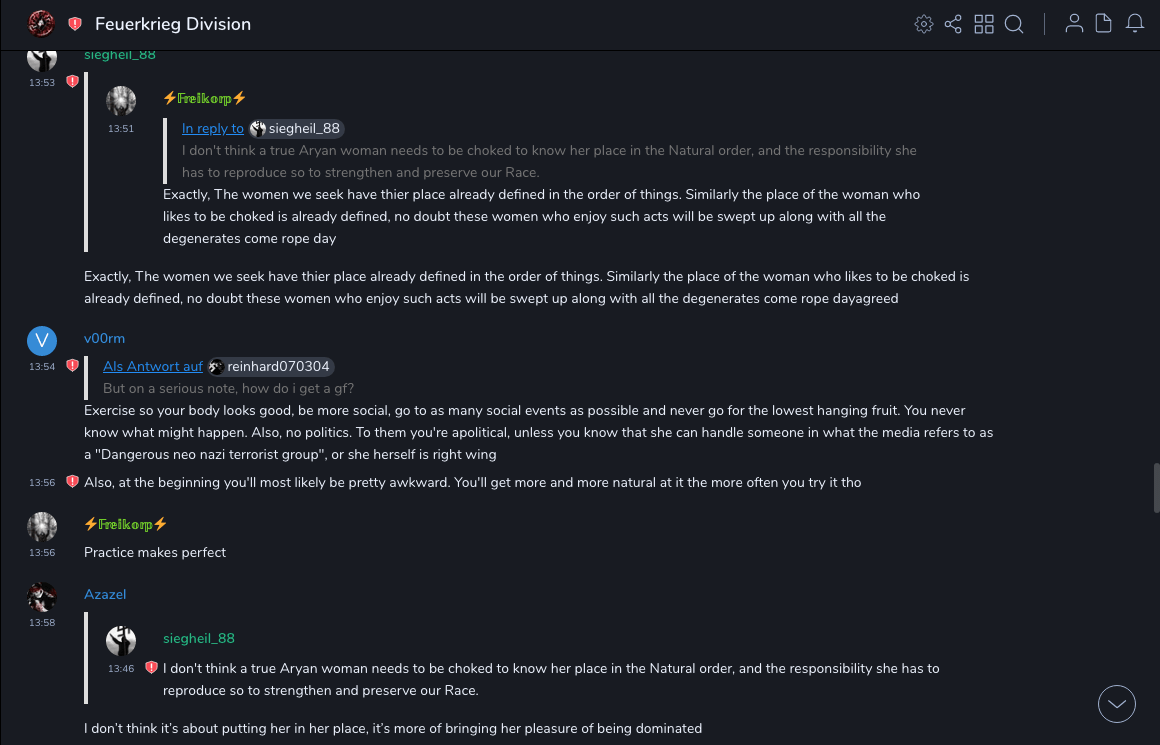Open the settings gear in the header

pos(924,24)
